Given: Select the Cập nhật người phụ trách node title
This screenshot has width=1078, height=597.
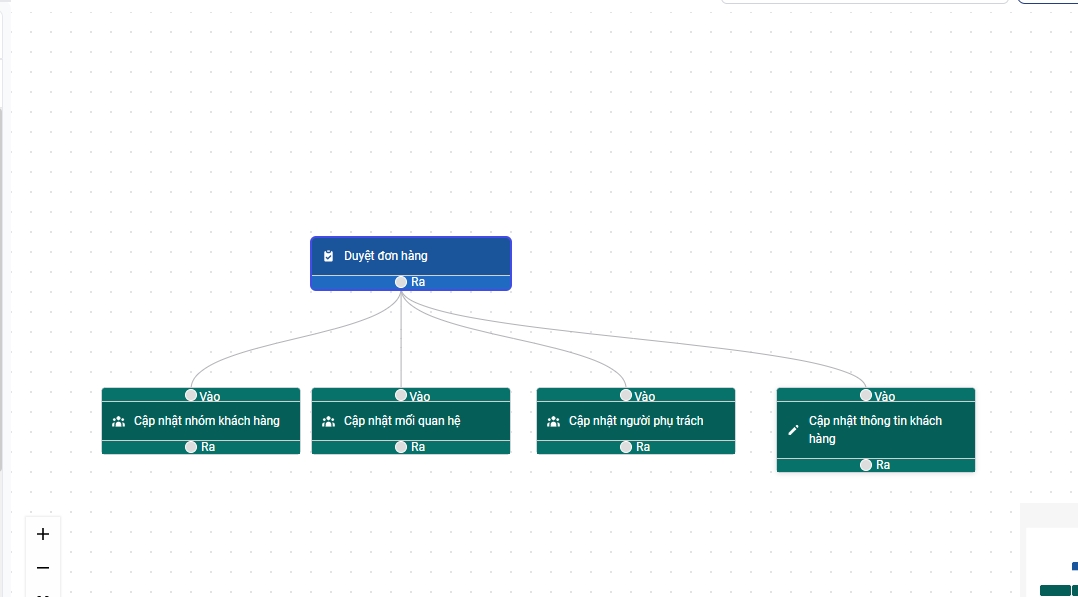Looking at the screenshot, I should tap(636, 421).
